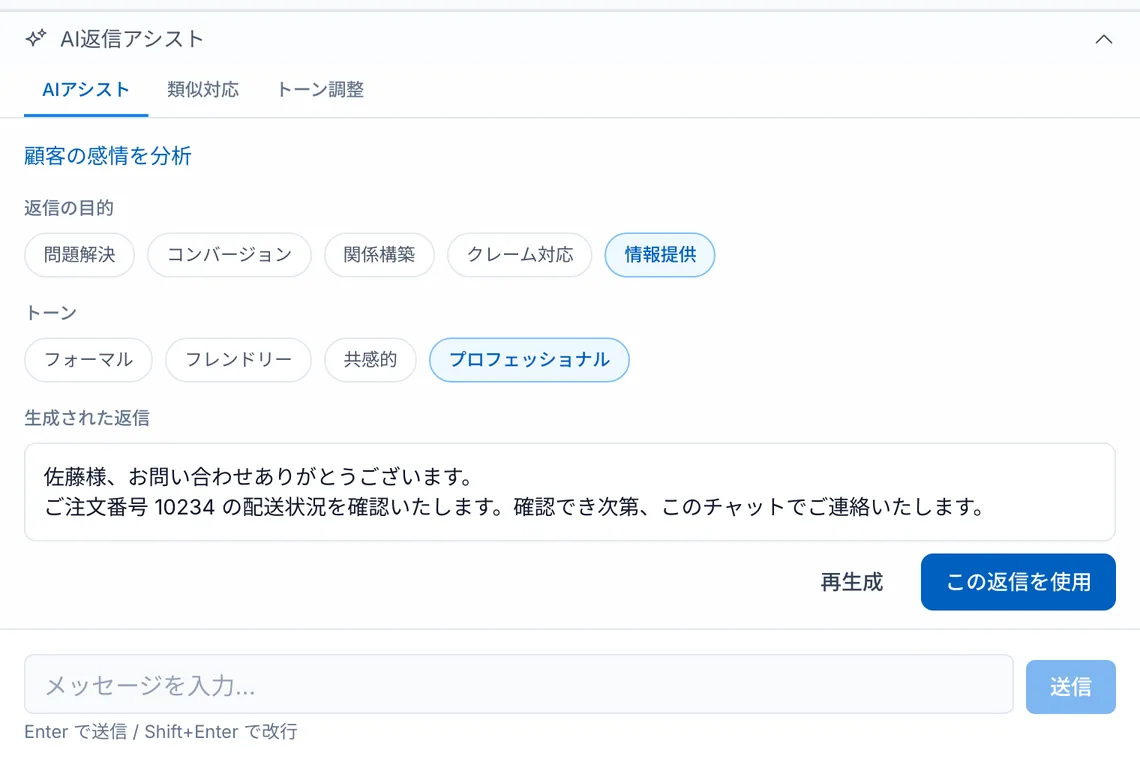This screenshot has height=768, width=1140.
Task: Select the 問題解決 purpose chip
Action: pyautogui.click(x=79, y=255)
